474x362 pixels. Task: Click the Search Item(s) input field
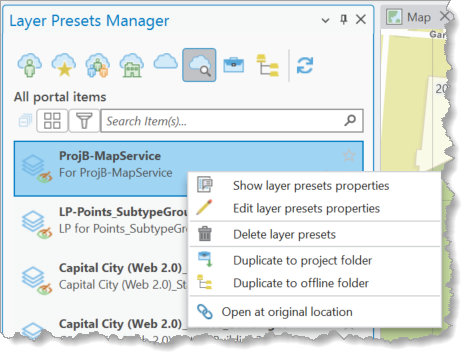(232, 121)
